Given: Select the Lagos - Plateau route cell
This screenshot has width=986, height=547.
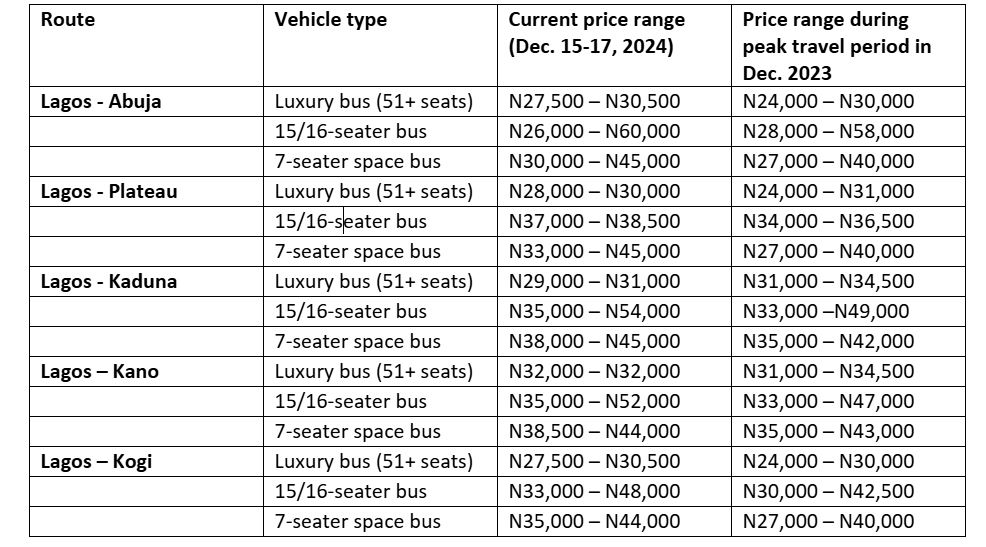Looking at the screenshot, I should [x=109, y=191].
